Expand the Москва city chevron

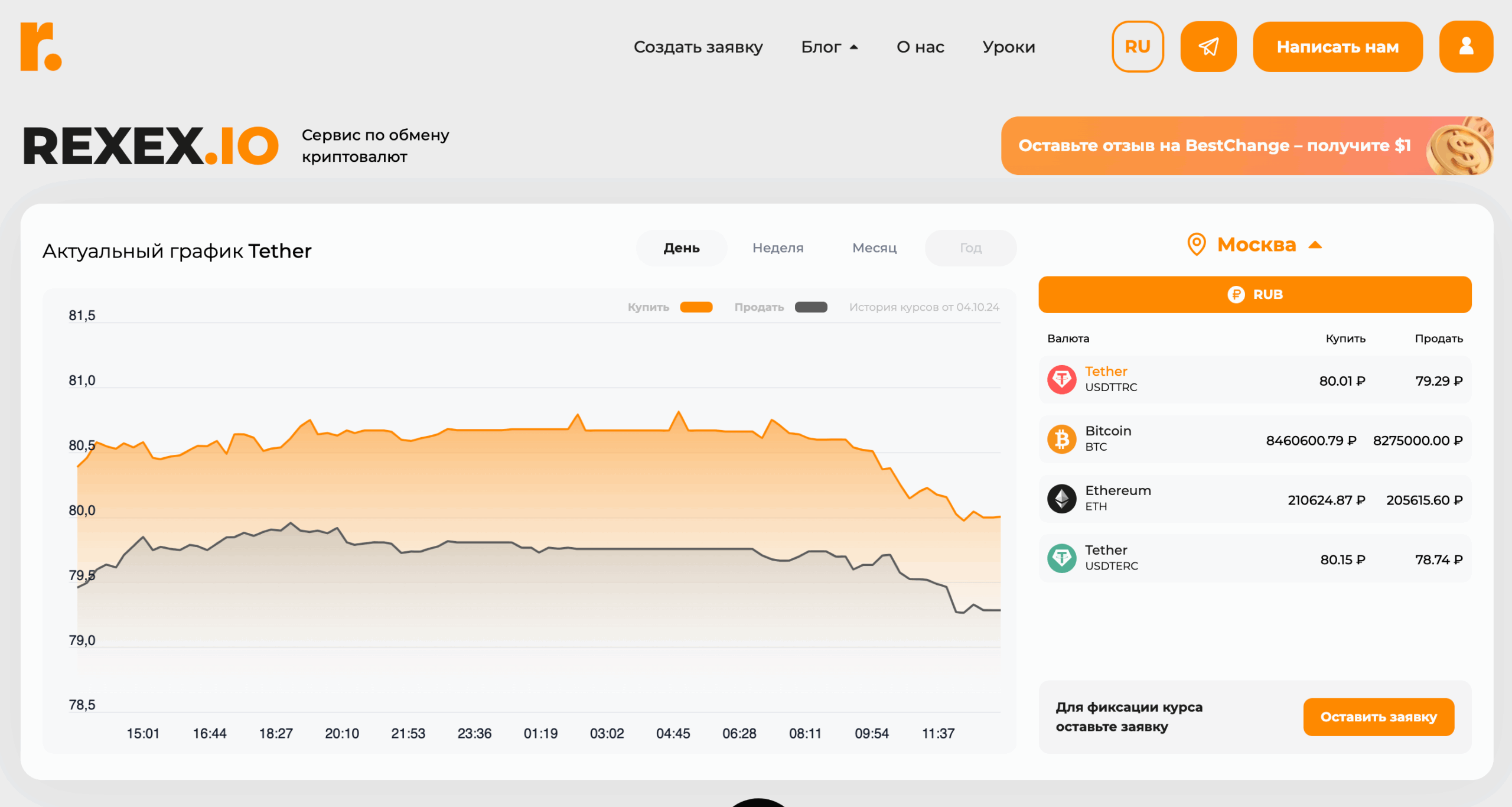click(x=1315, y=245)
